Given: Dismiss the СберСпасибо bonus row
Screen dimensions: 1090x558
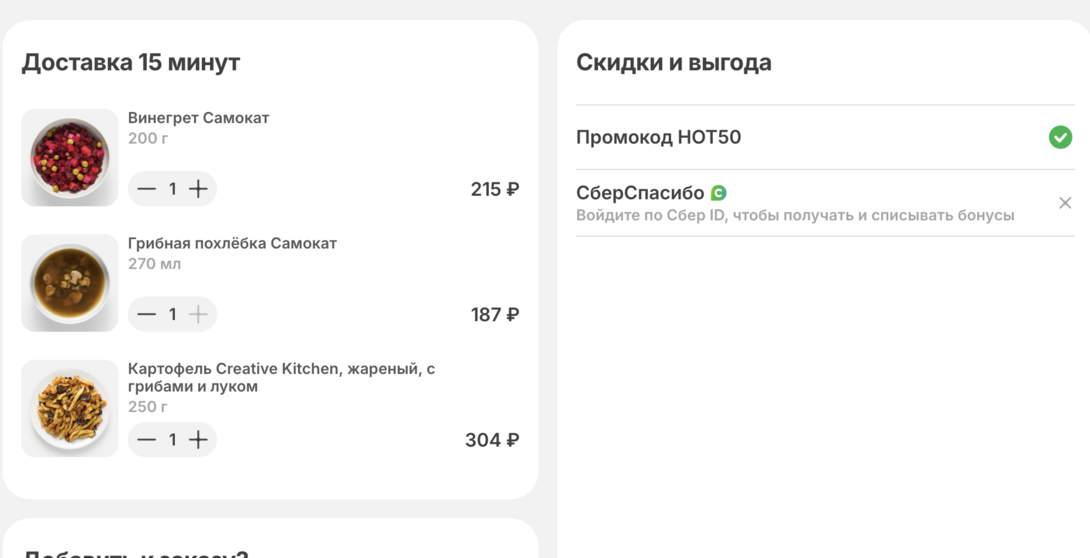Looking at the screenshot, I should (x=1065, y=203).
